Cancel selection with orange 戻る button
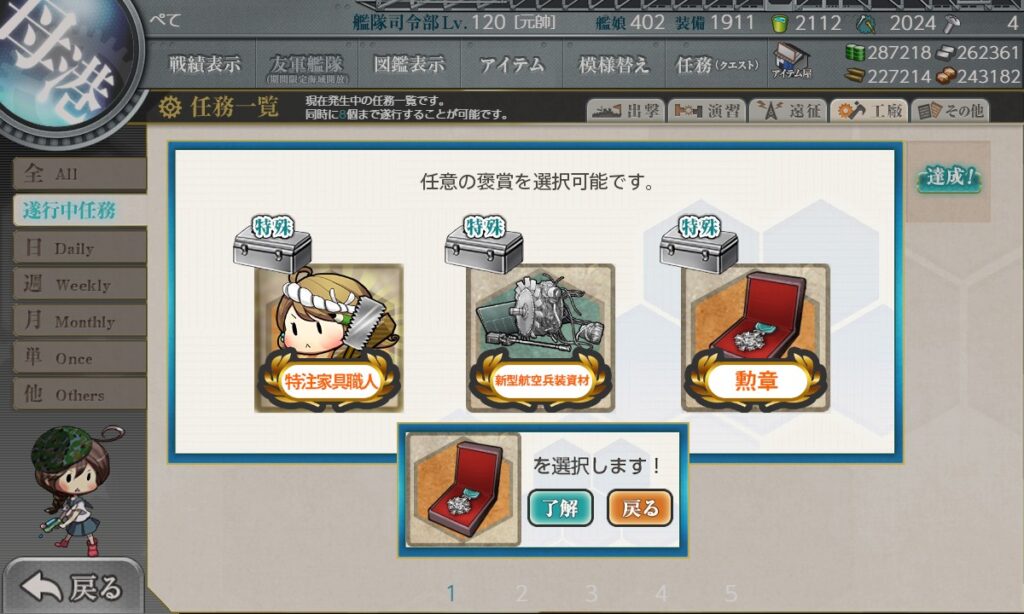The image size is (1024, 614). (x=640, y=508)
